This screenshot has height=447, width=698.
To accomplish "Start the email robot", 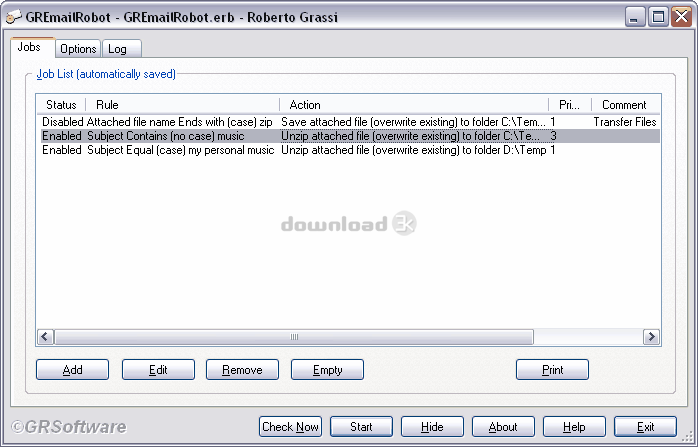I will click(x=361, y=427).
